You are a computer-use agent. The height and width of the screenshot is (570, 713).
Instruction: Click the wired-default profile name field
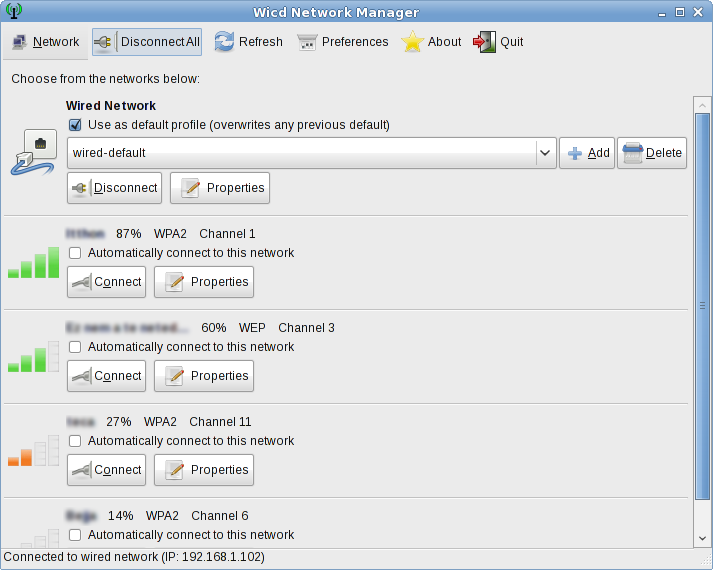tap(302, 153)
